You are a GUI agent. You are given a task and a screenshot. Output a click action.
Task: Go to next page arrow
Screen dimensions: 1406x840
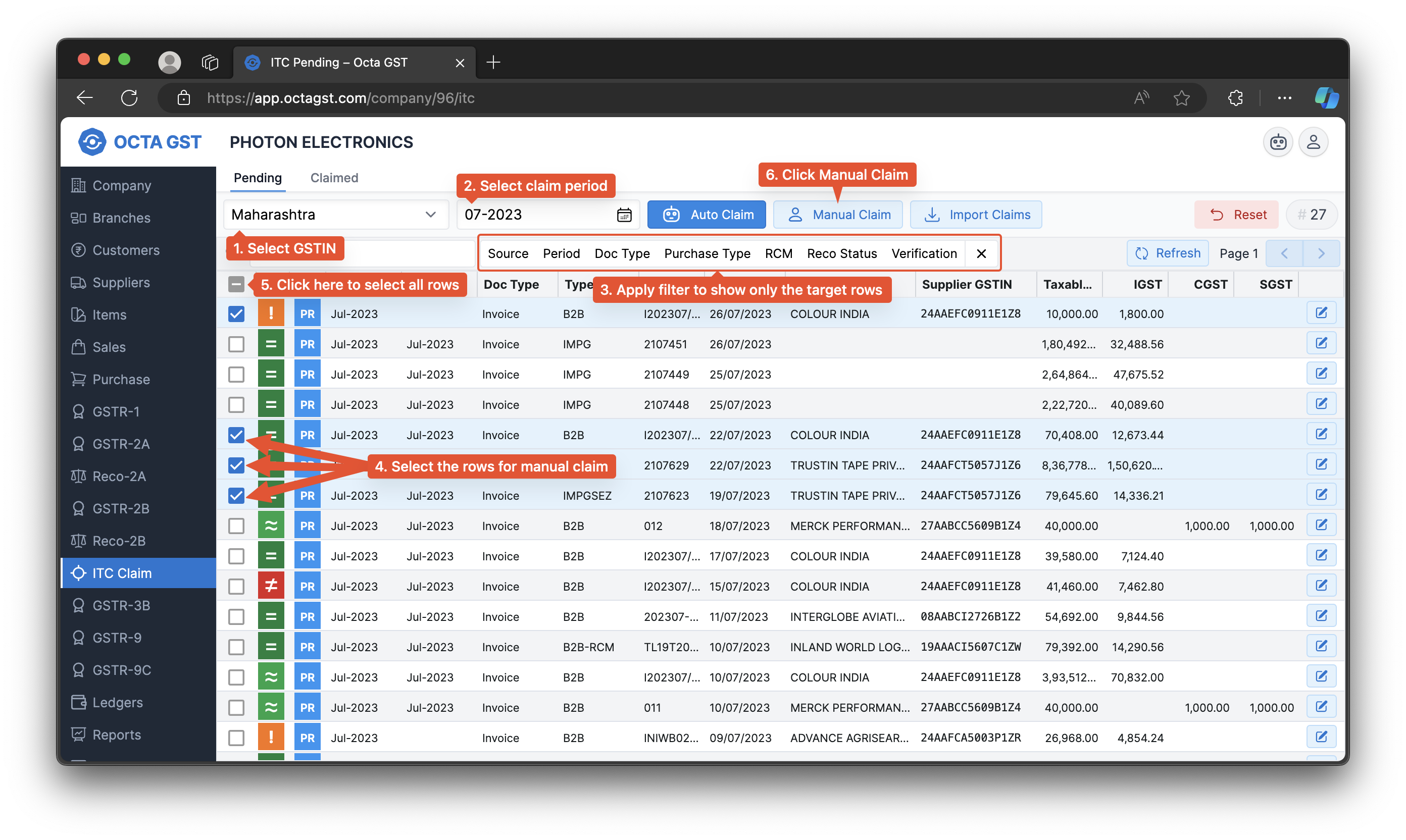click(x=1321, y=253)
